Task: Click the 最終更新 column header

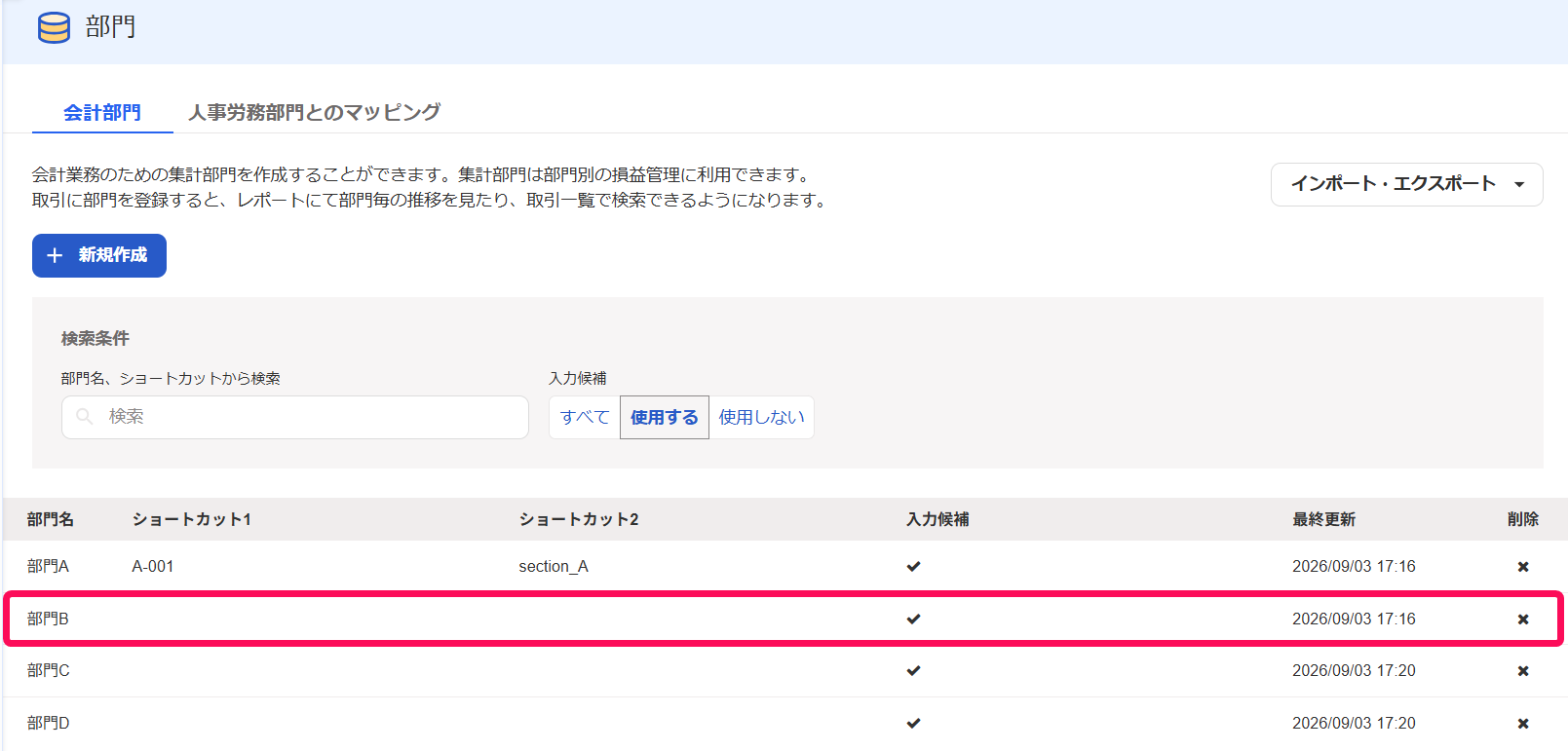Action: (1324, 519)
